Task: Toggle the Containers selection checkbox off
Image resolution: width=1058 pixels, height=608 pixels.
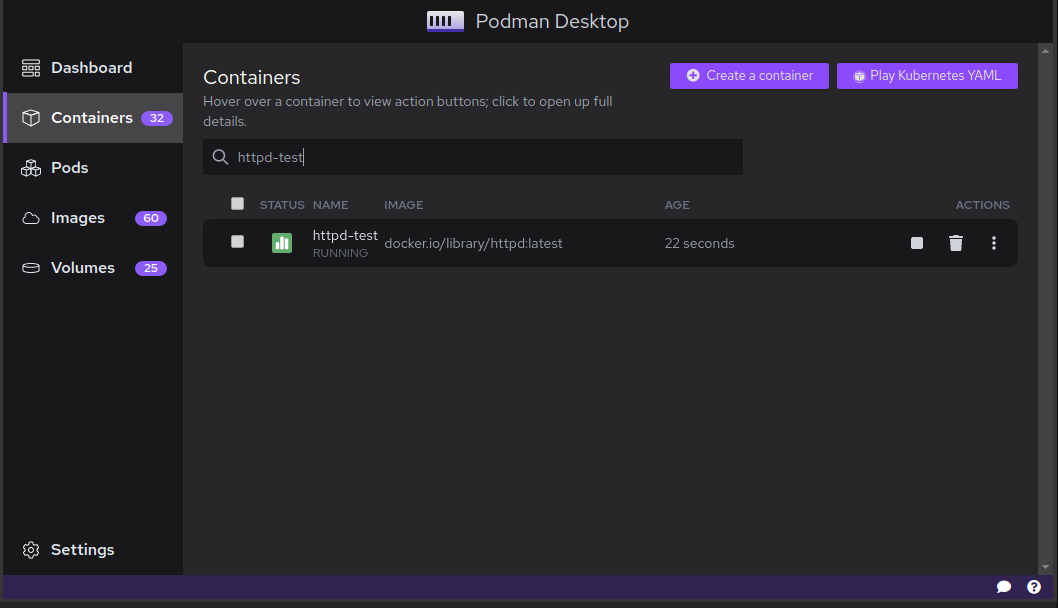Action: pos(237,203)
